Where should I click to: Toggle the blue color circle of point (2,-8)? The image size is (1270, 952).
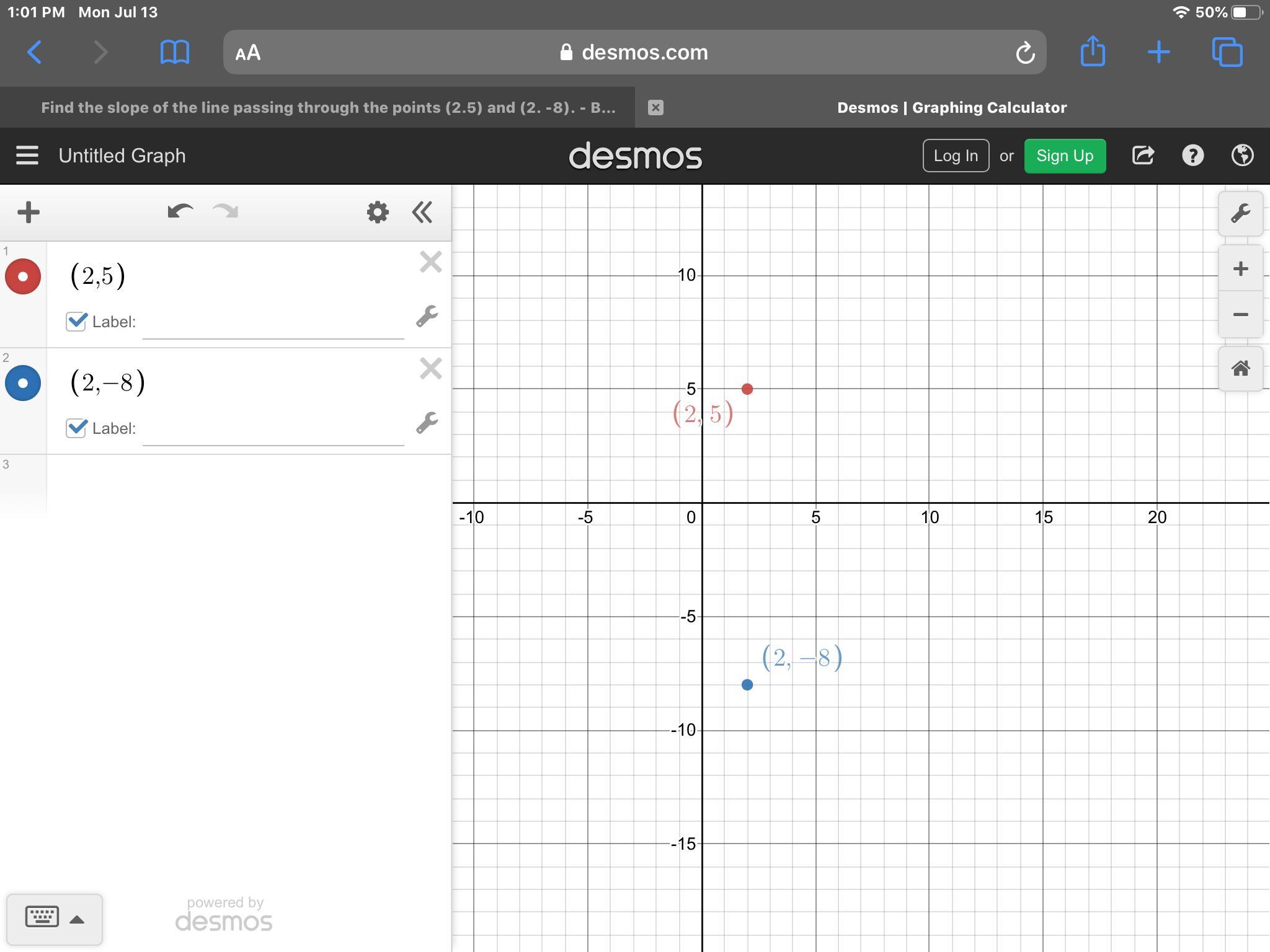[x=23, y=383]
